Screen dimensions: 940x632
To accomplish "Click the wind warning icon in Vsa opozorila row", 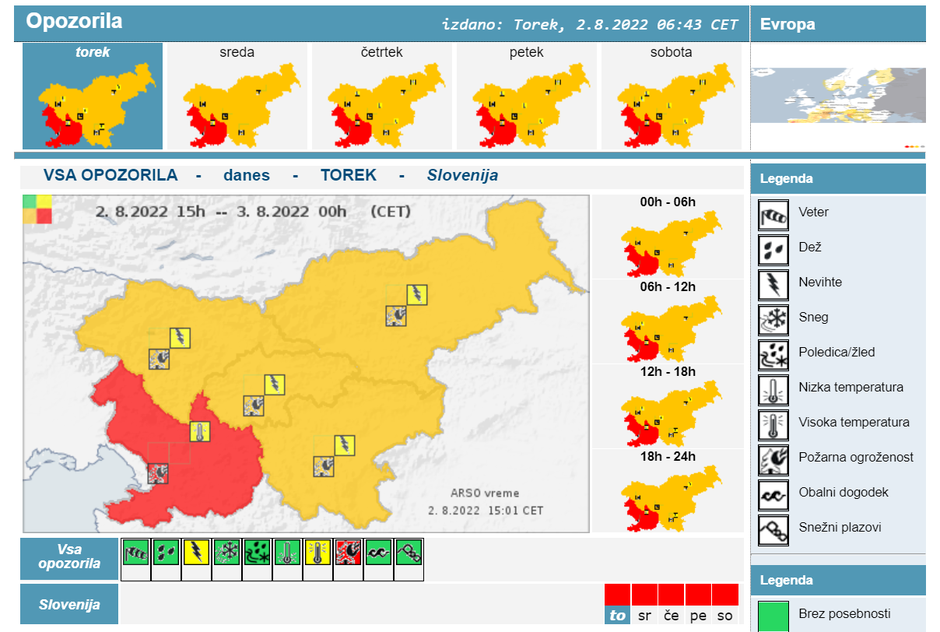I will pyautogui.click(x=136, y=554).
